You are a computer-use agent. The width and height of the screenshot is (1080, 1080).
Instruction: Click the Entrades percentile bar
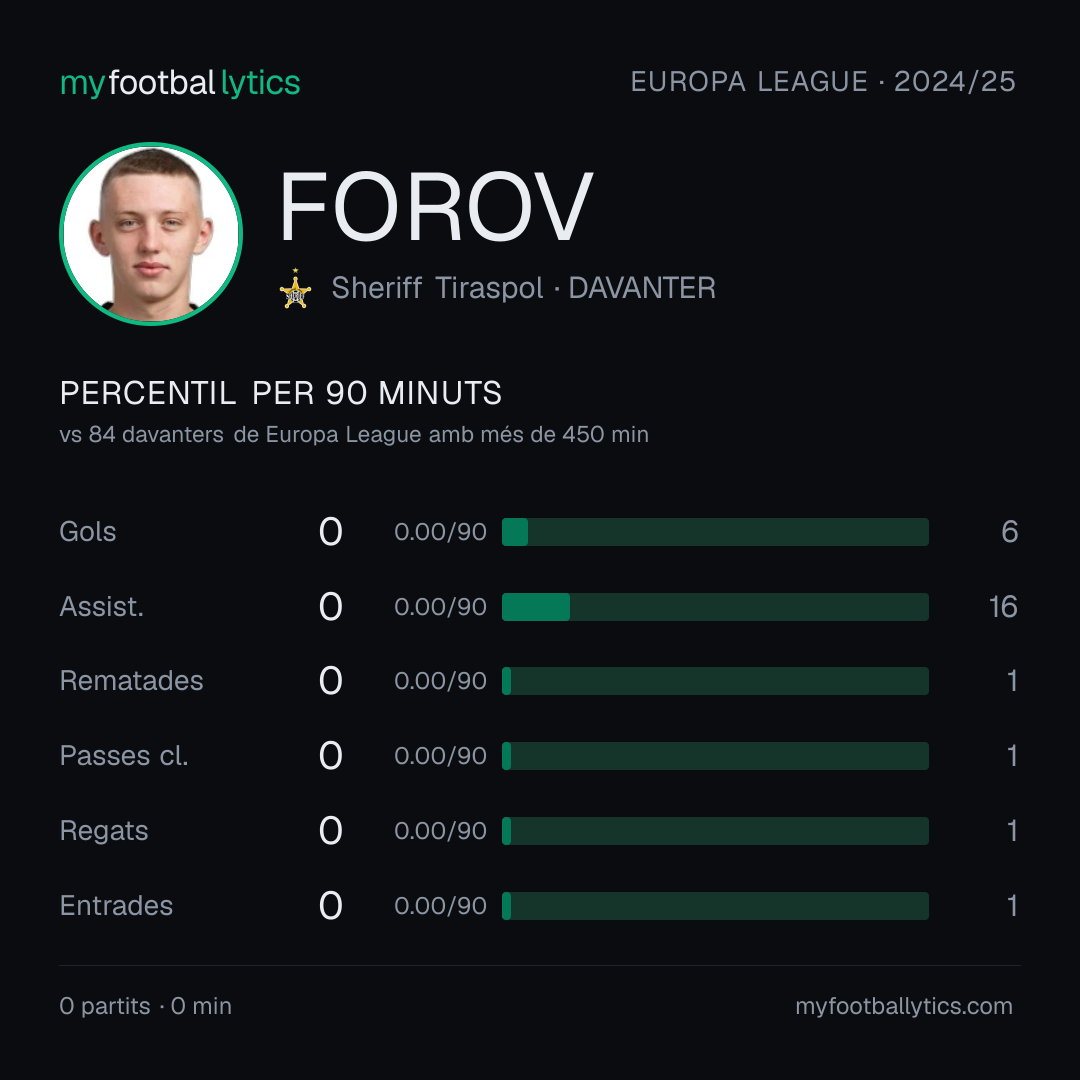pyautogui.click(x=715, y=906)
